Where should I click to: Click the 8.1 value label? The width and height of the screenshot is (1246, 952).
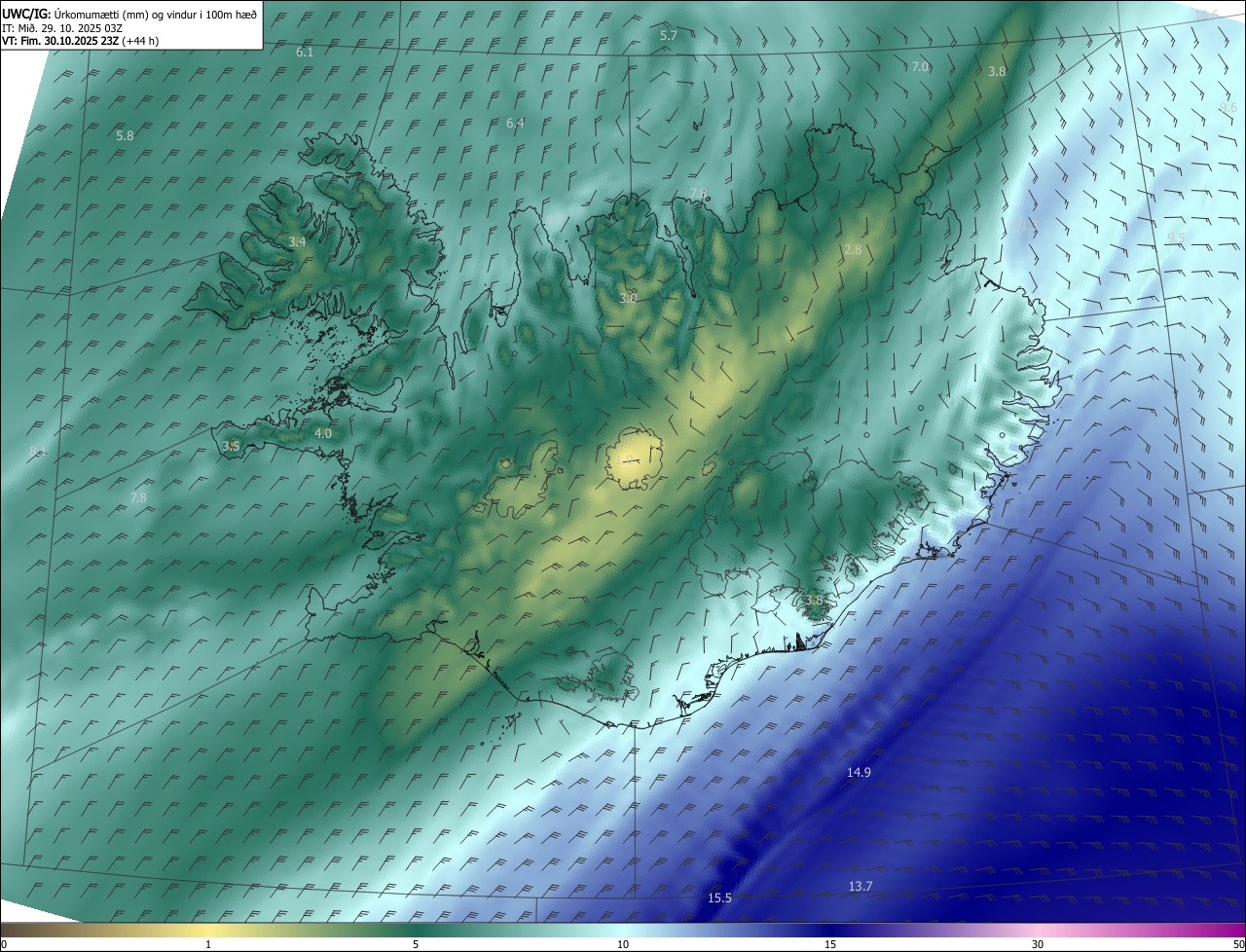38,451
